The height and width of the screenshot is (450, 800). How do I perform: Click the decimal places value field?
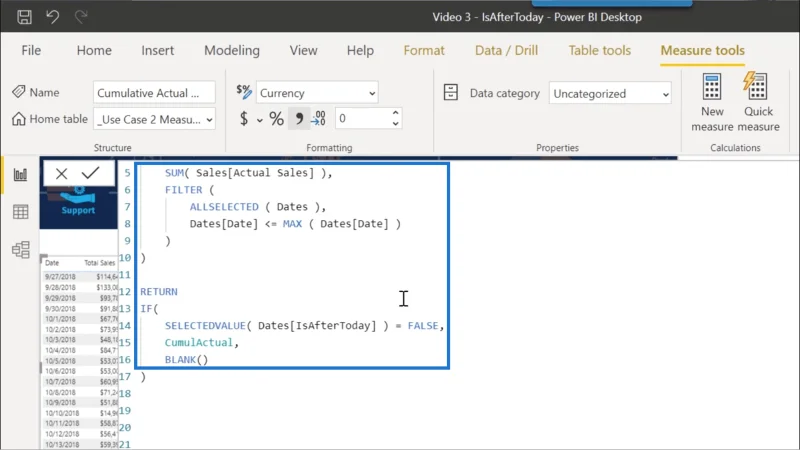coord(362,118)
